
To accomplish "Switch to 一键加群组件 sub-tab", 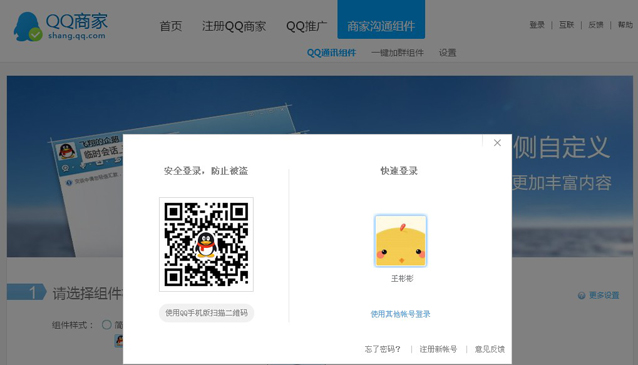I will click(397, 52).
